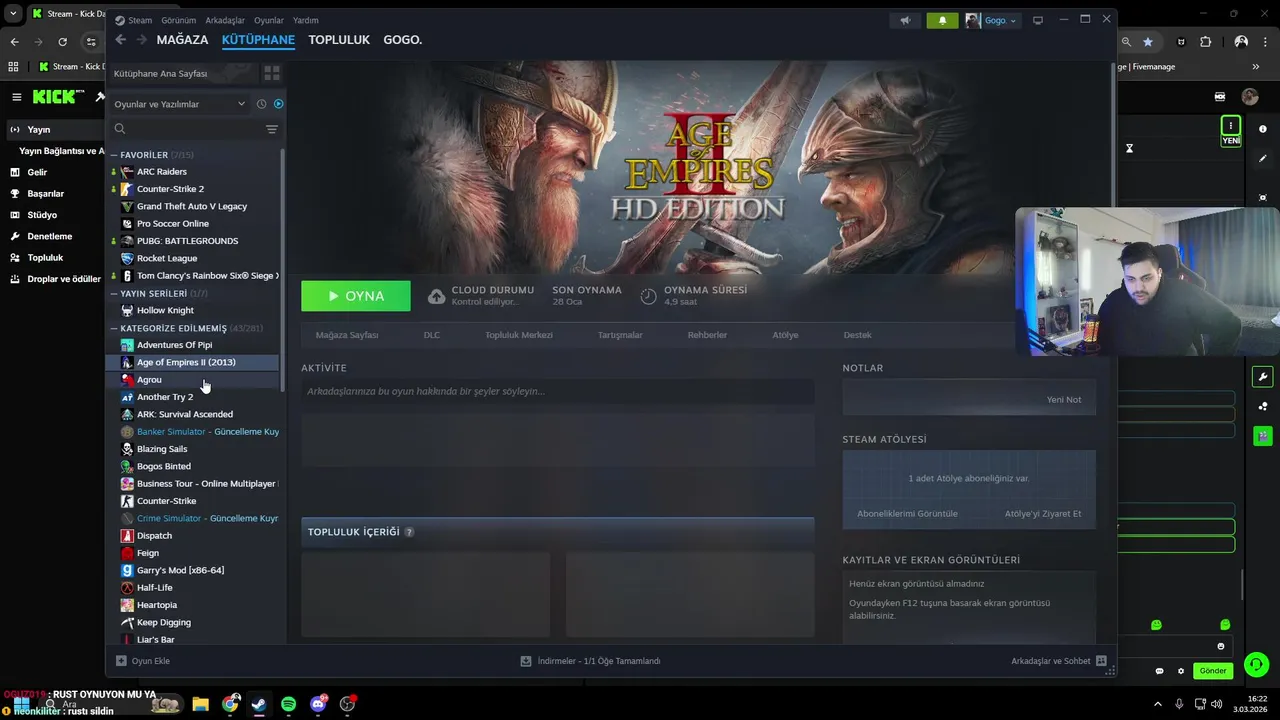Screen dimensions: 1280x720
Task: Go to the TOPLULUK tab
Action: click(x=339, y=40)
